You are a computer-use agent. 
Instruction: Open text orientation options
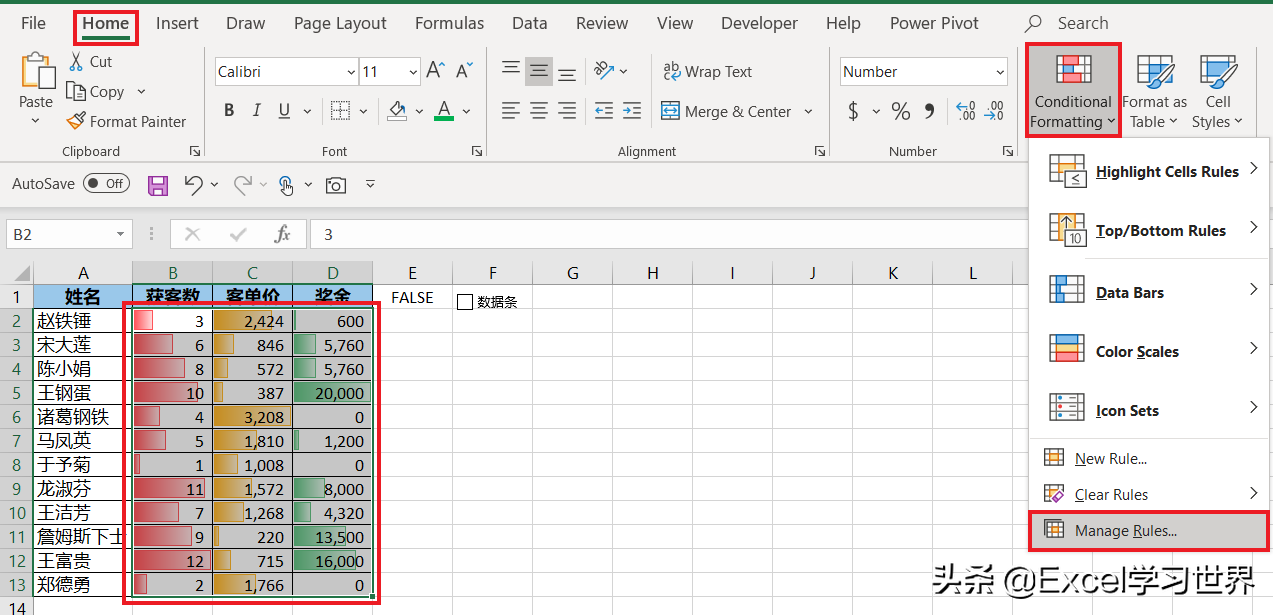pos(604,71)
